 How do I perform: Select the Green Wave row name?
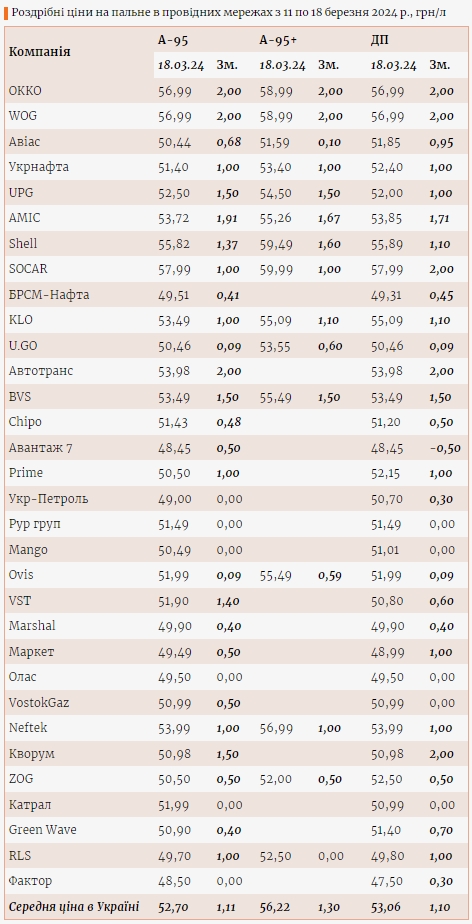[x=42, y=830]
